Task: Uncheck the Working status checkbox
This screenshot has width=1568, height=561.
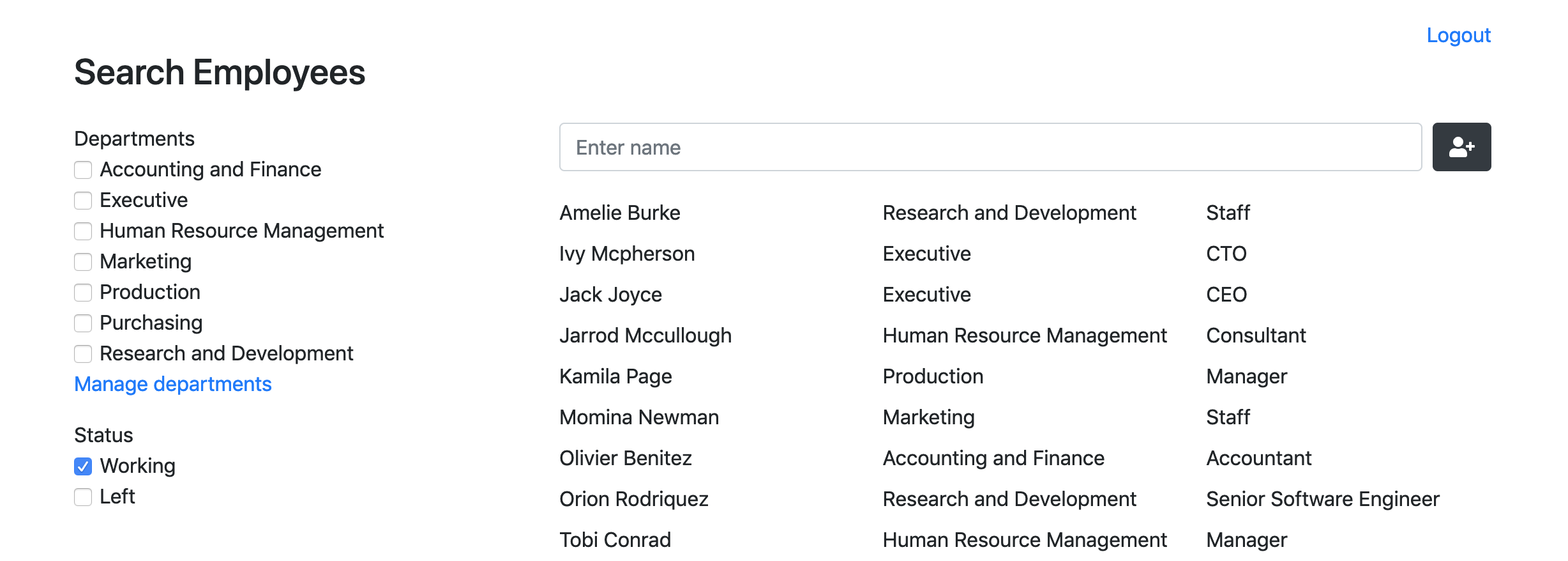Action: pos(83,466)
